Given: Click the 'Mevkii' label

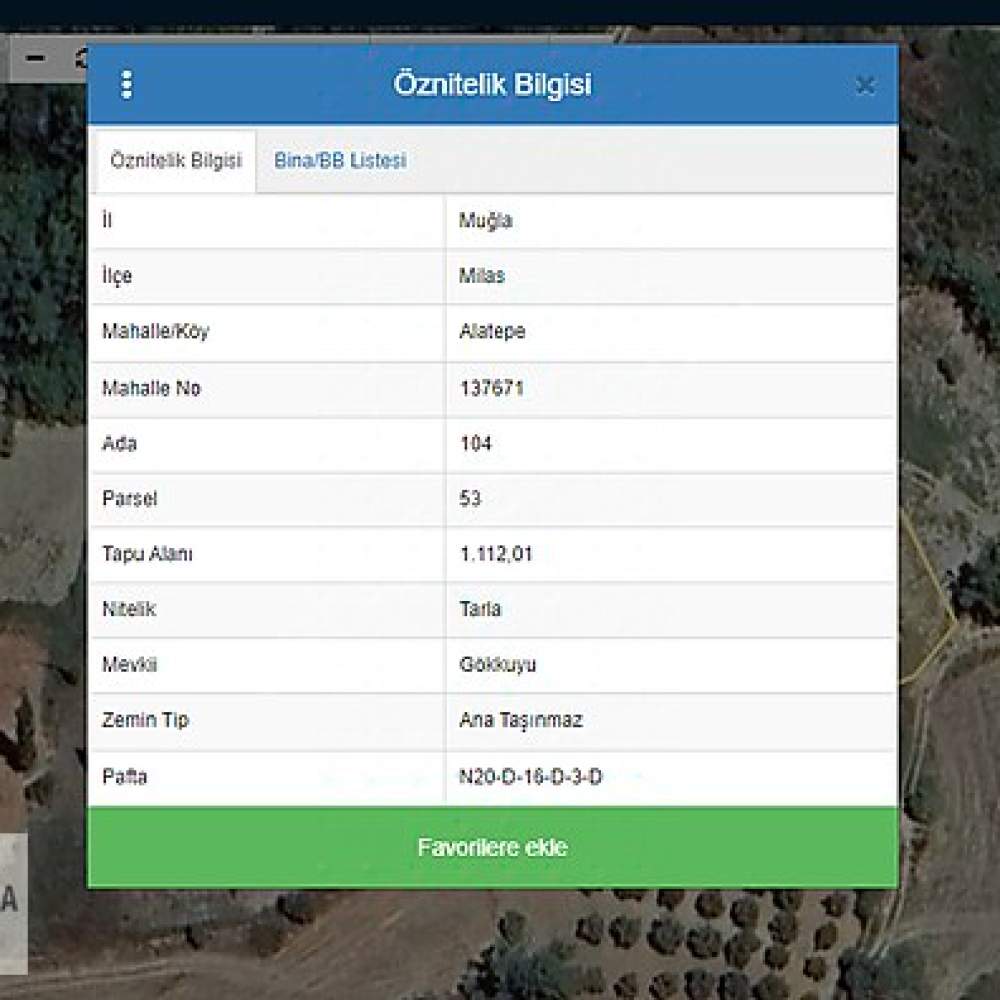Looking at the screenshot, I should pos(129,665).
